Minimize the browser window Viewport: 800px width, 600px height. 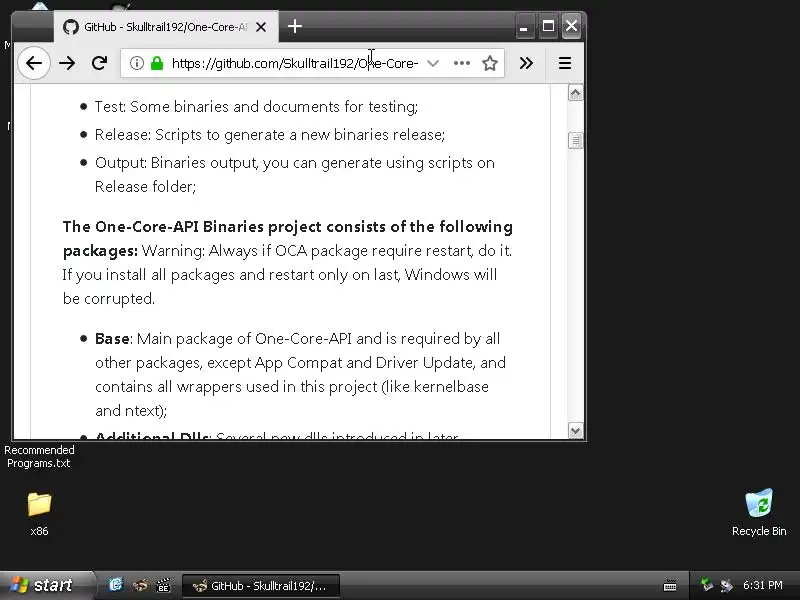pos(524,27)
